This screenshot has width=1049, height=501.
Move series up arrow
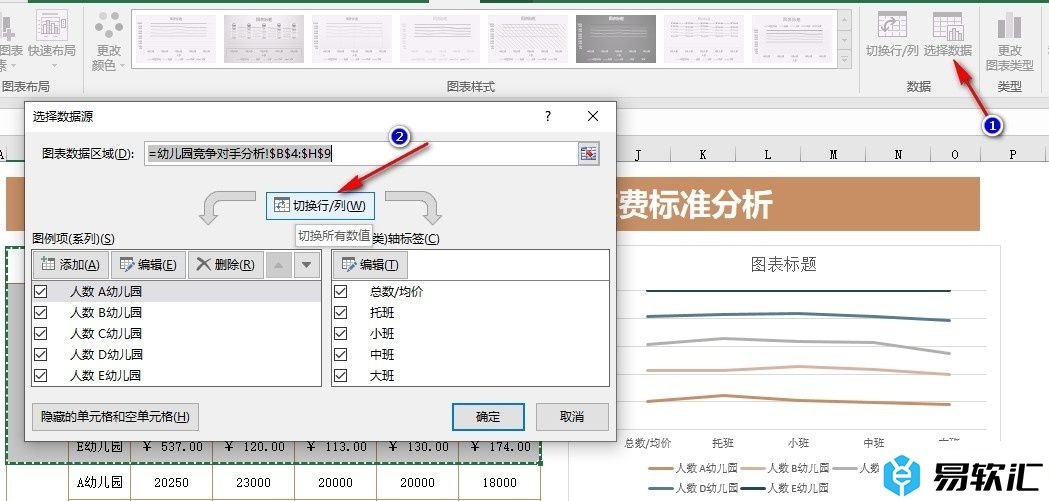coord(278,265)
